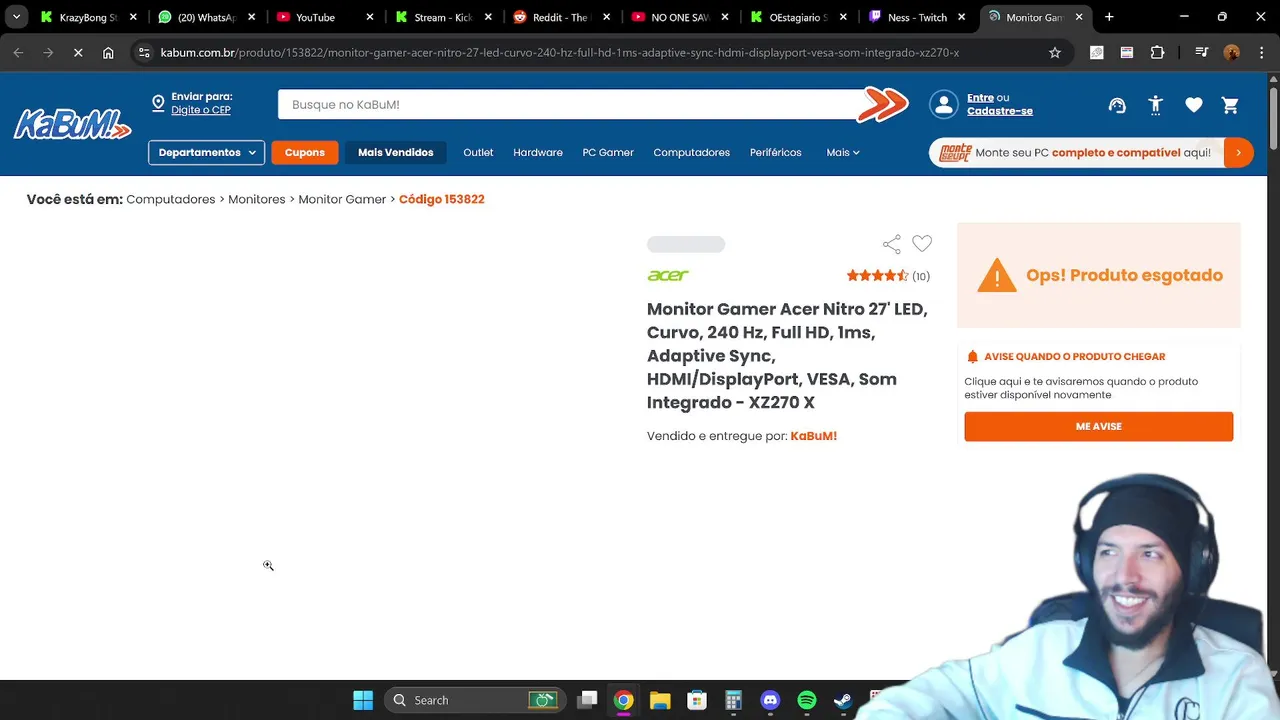1280x720 pixels.
Task: Click the location pin icon beside Enviar para
Action: pyautogui.click(x=158, y=103)
